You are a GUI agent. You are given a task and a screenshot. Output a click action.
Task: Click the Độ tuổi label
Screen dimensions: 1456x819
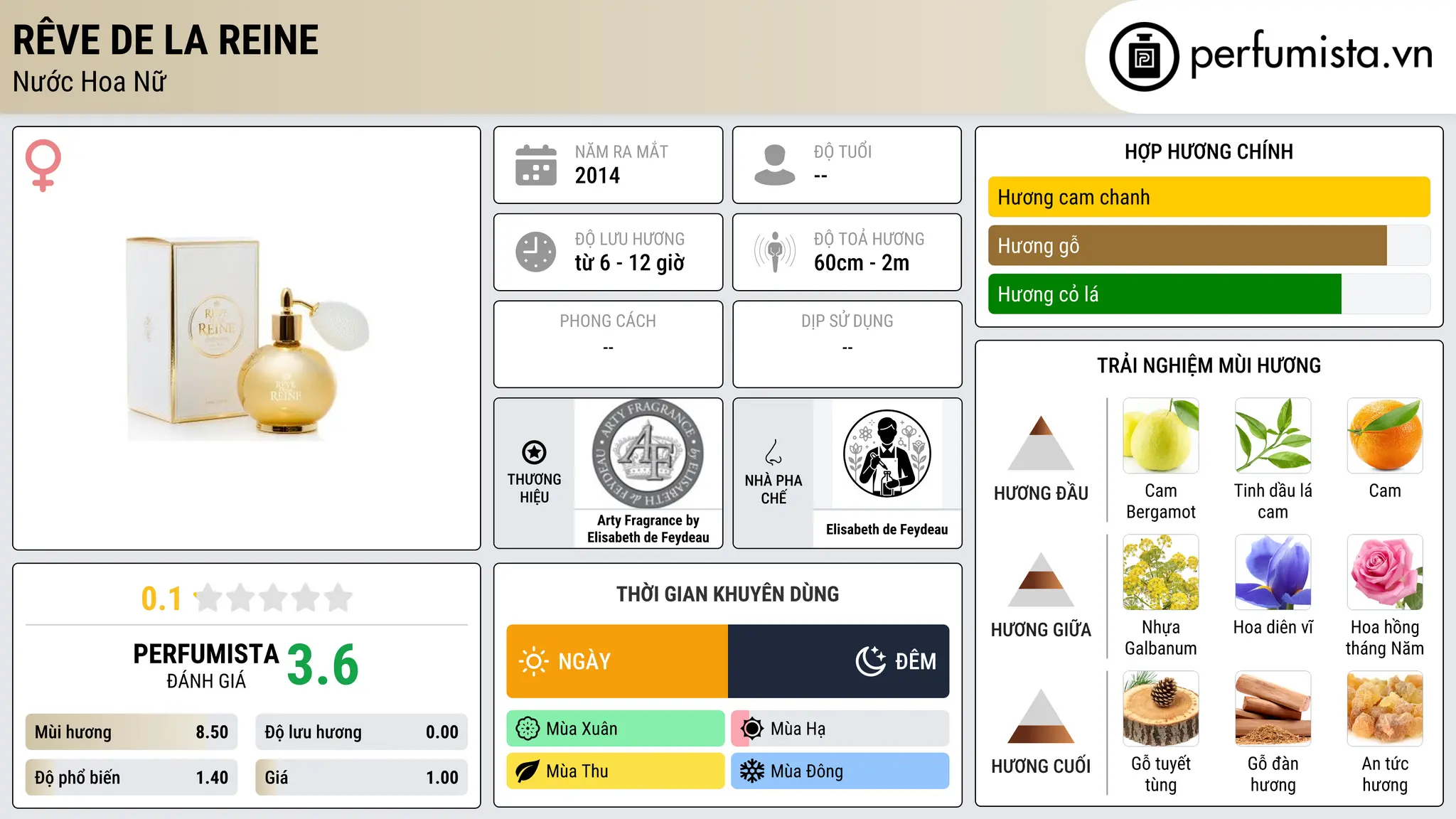[x=843, y=151]
